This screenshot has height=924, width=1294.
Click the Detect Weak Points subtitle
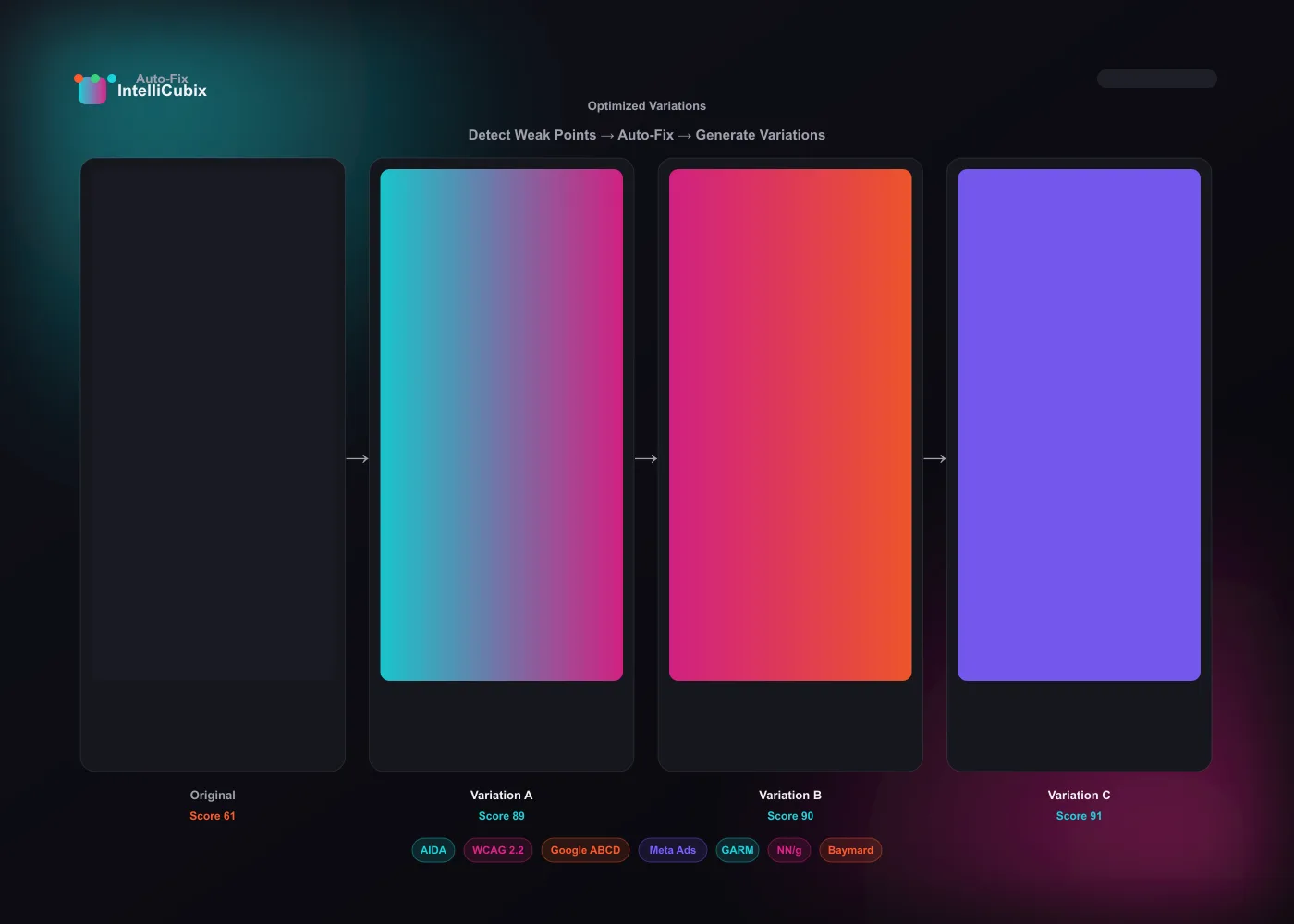[x=647, y=135]
